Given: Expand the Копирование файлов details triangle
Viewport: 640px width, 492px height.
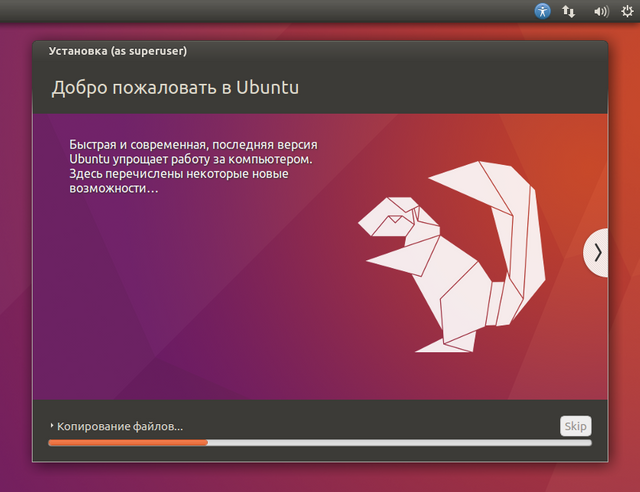Looking at the screenshot, I should tap(52, 425).
